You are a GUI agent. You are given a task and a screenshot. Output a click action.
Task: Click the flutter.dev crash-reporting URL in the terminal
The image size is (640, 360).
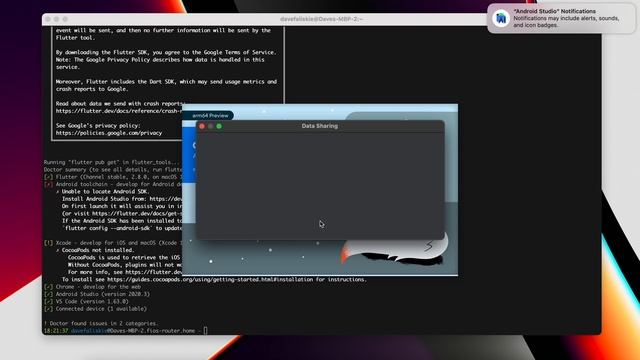click(119, 111)
